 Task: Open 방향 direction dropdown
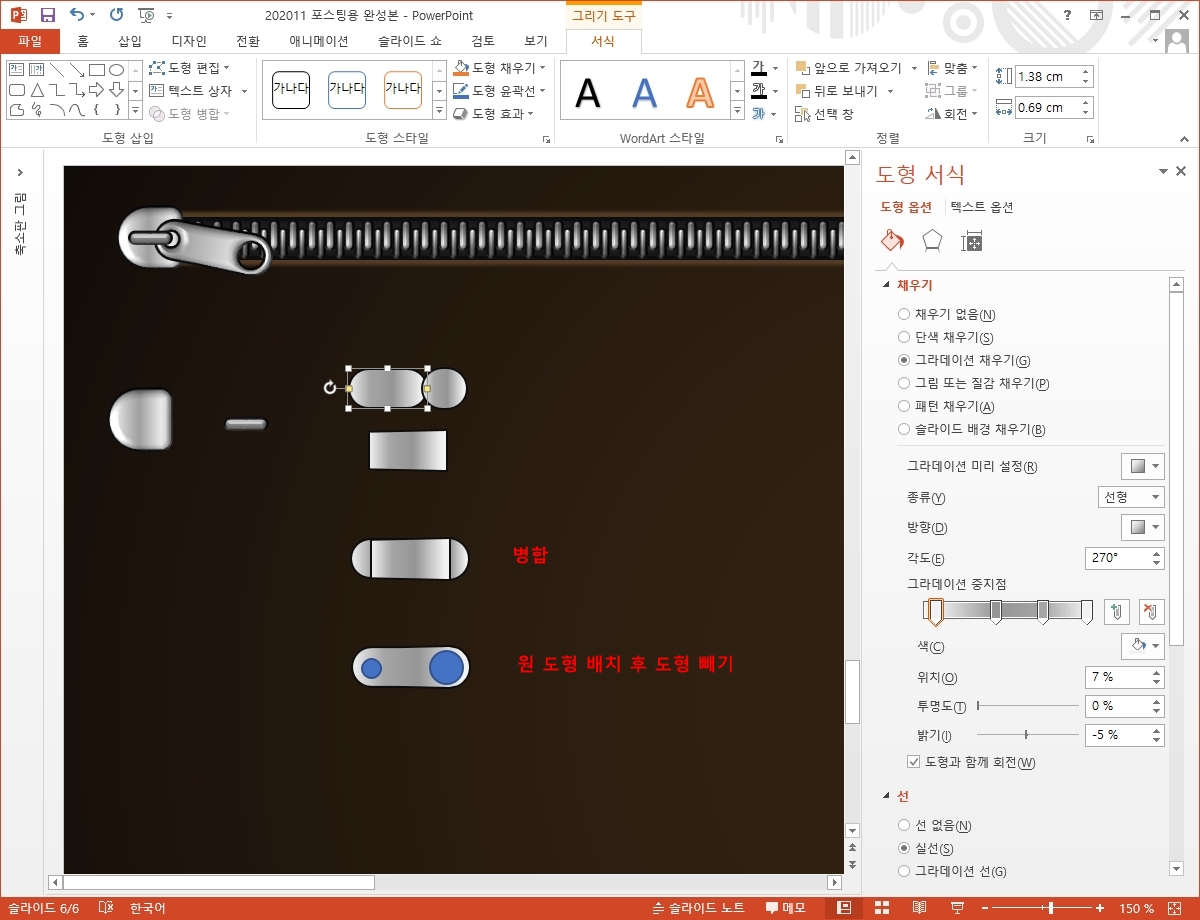1142,527
